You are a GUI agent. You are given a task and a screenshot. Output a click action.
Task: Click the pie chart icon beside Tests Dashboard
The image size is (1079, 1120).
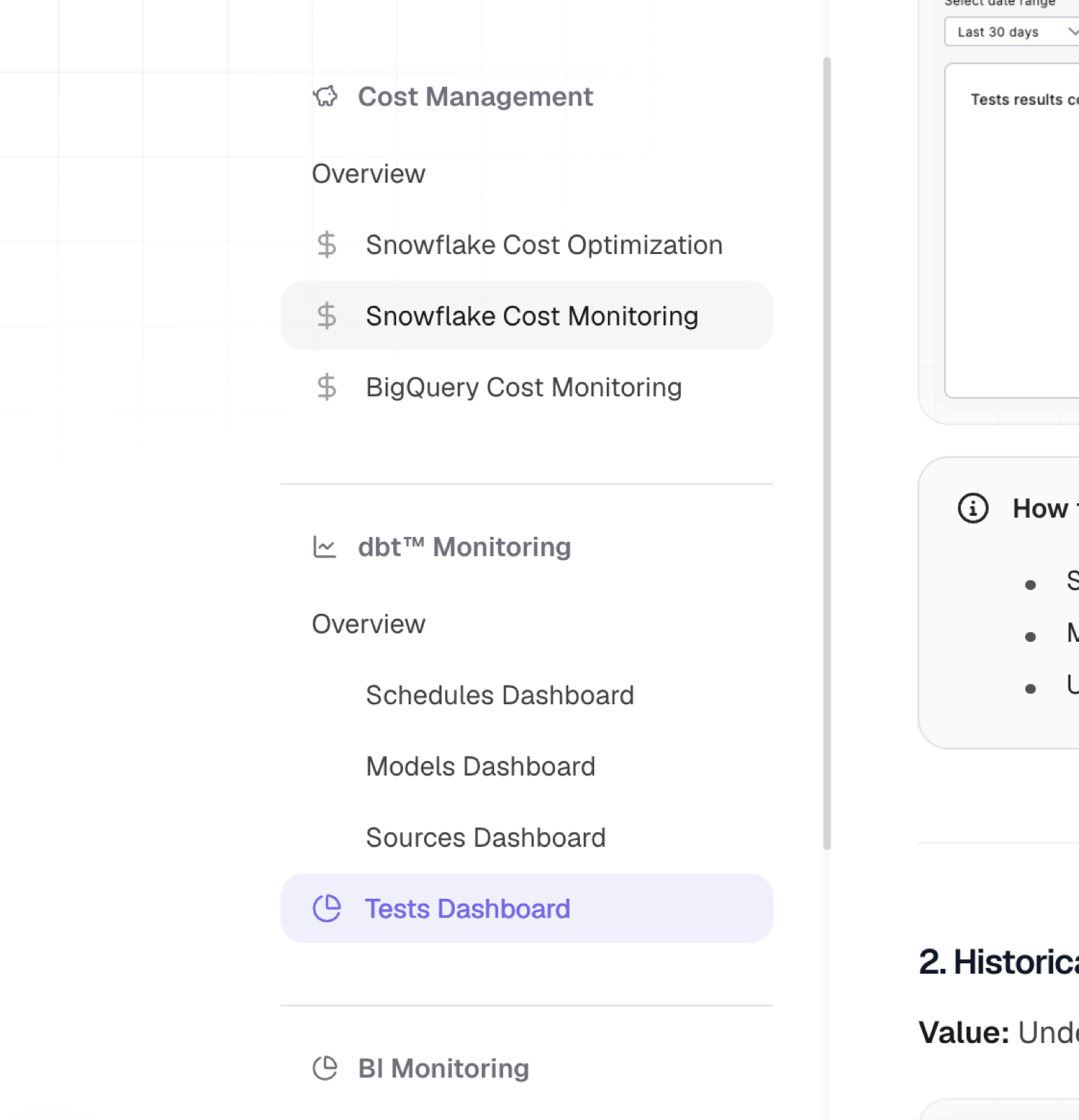(326, 909)
